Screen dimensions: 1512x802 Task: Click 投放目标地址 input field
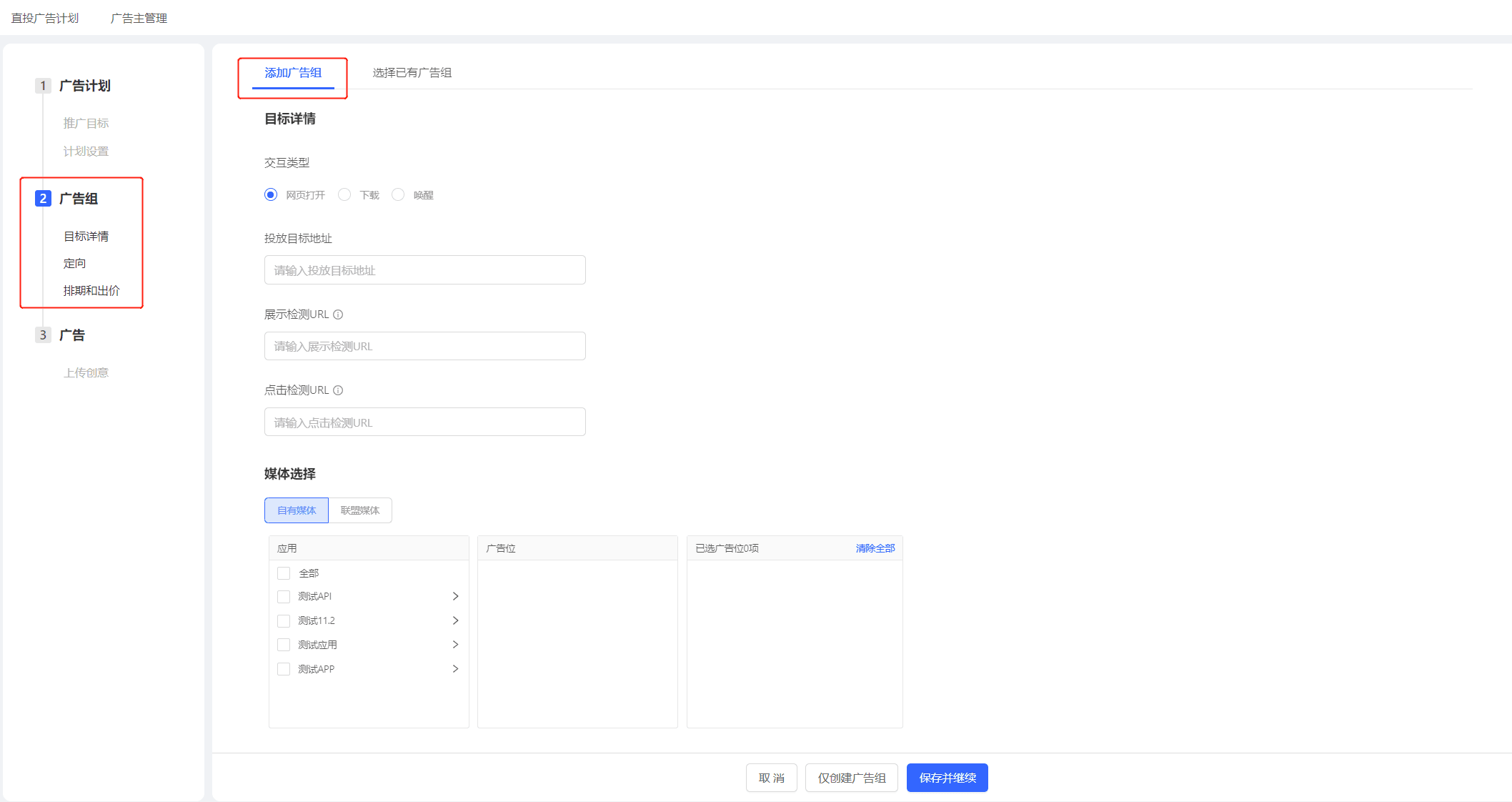(424, 270)
